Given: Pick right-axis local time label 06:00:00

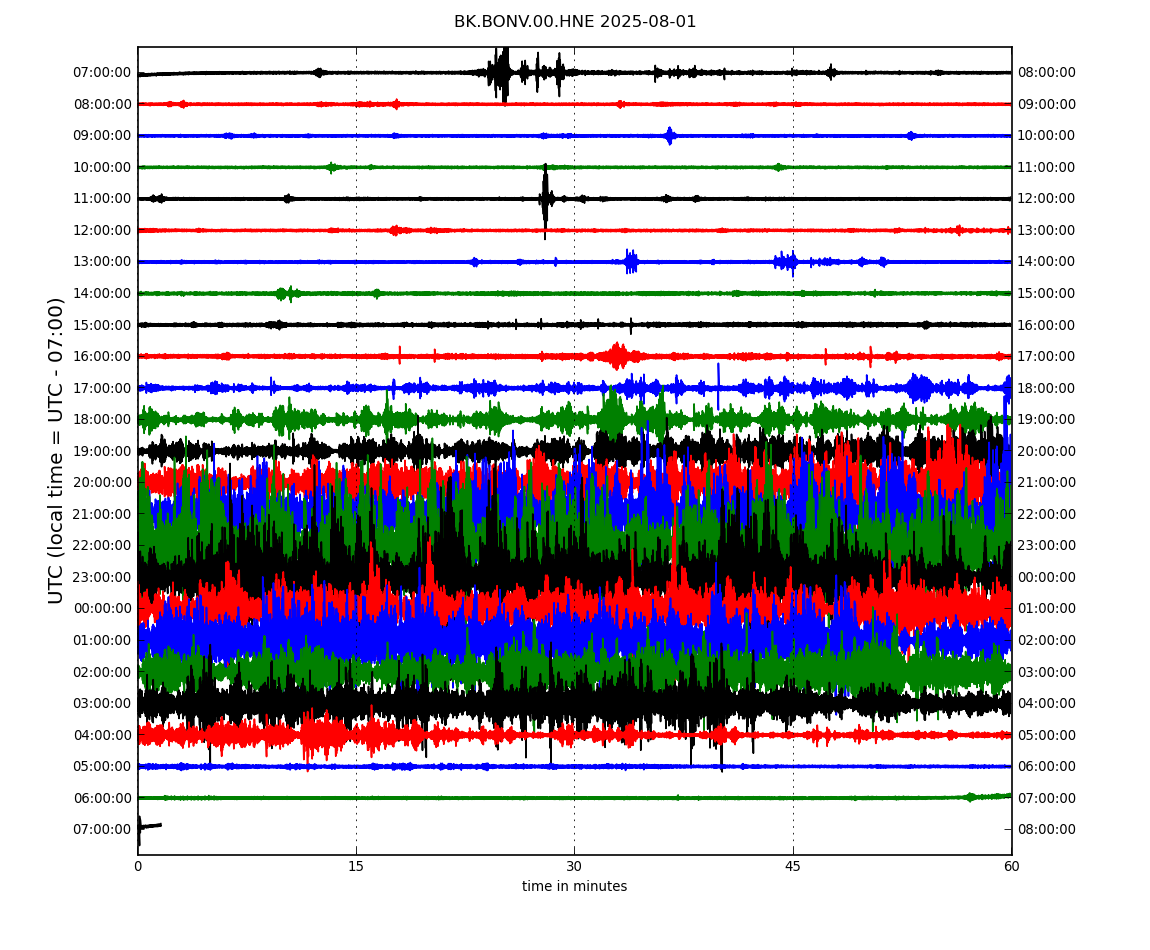Looking at the screenshot, I should click(x=1047, y=767).
